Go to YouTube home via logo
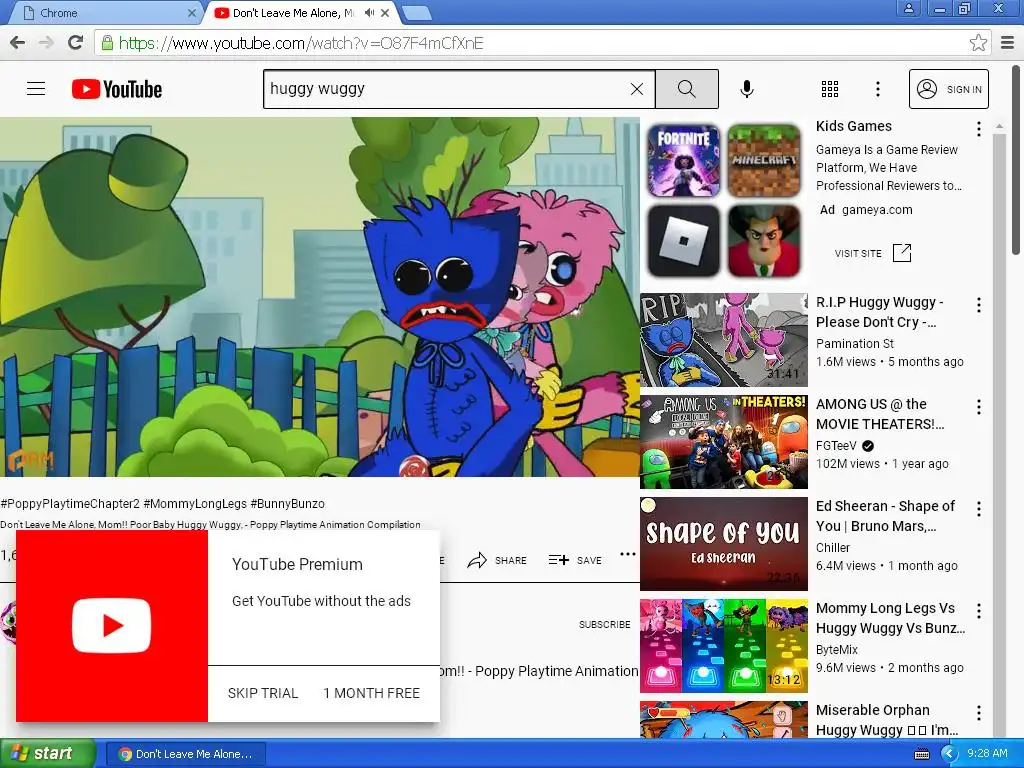 117,89
